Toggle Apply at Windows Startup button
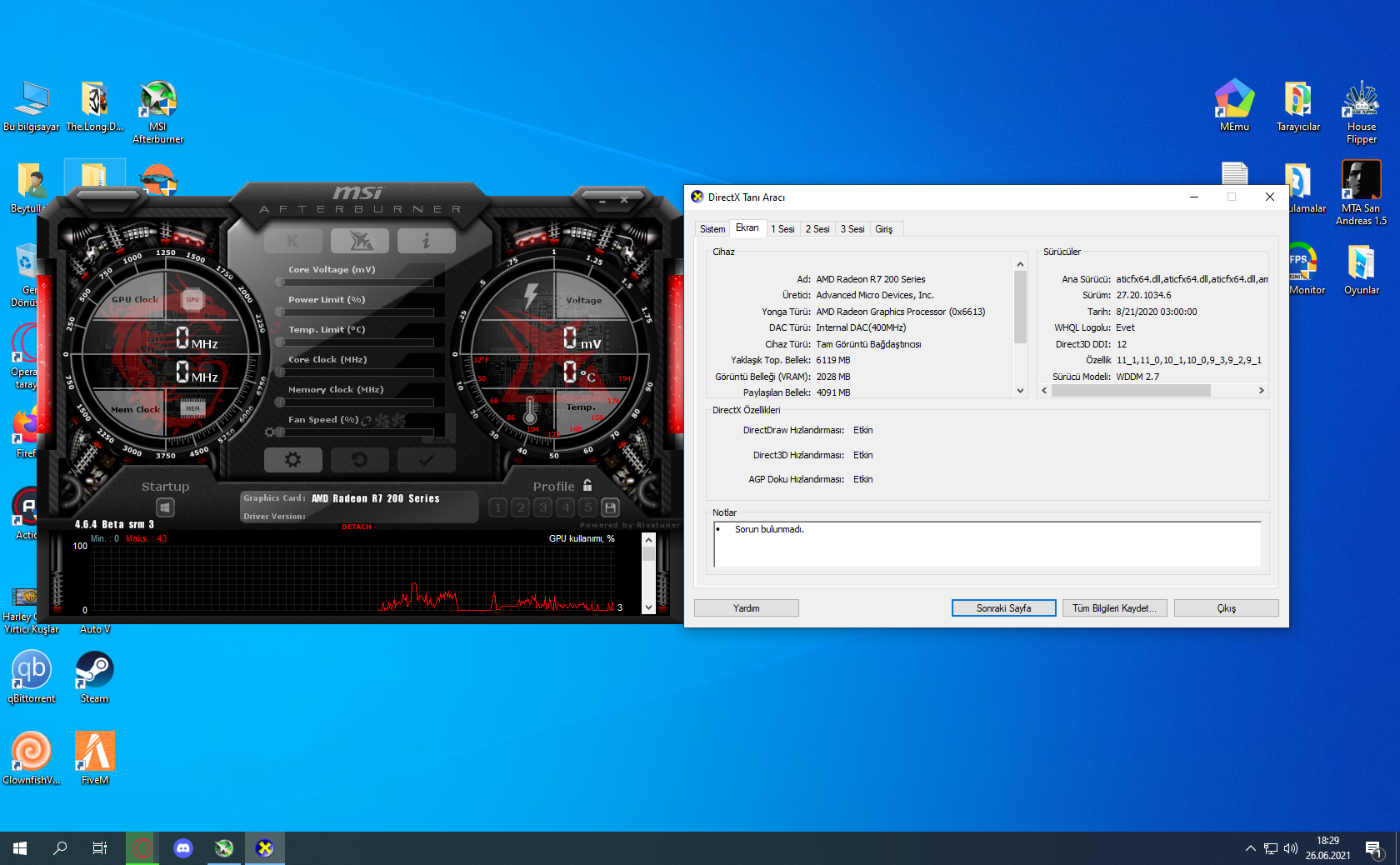This screenshot has width=1400, height=865. tap(165, 507)
